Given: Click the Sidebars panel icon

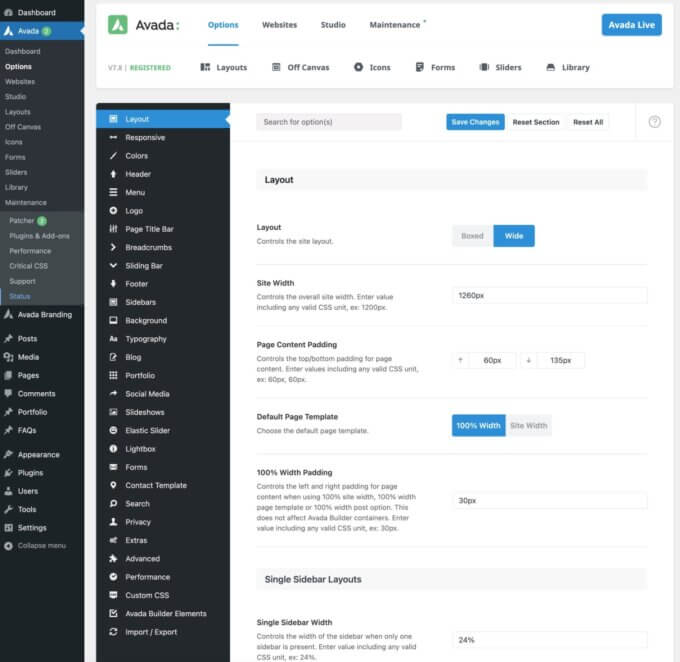Looking at the screenshot, I should click(113, 302).
